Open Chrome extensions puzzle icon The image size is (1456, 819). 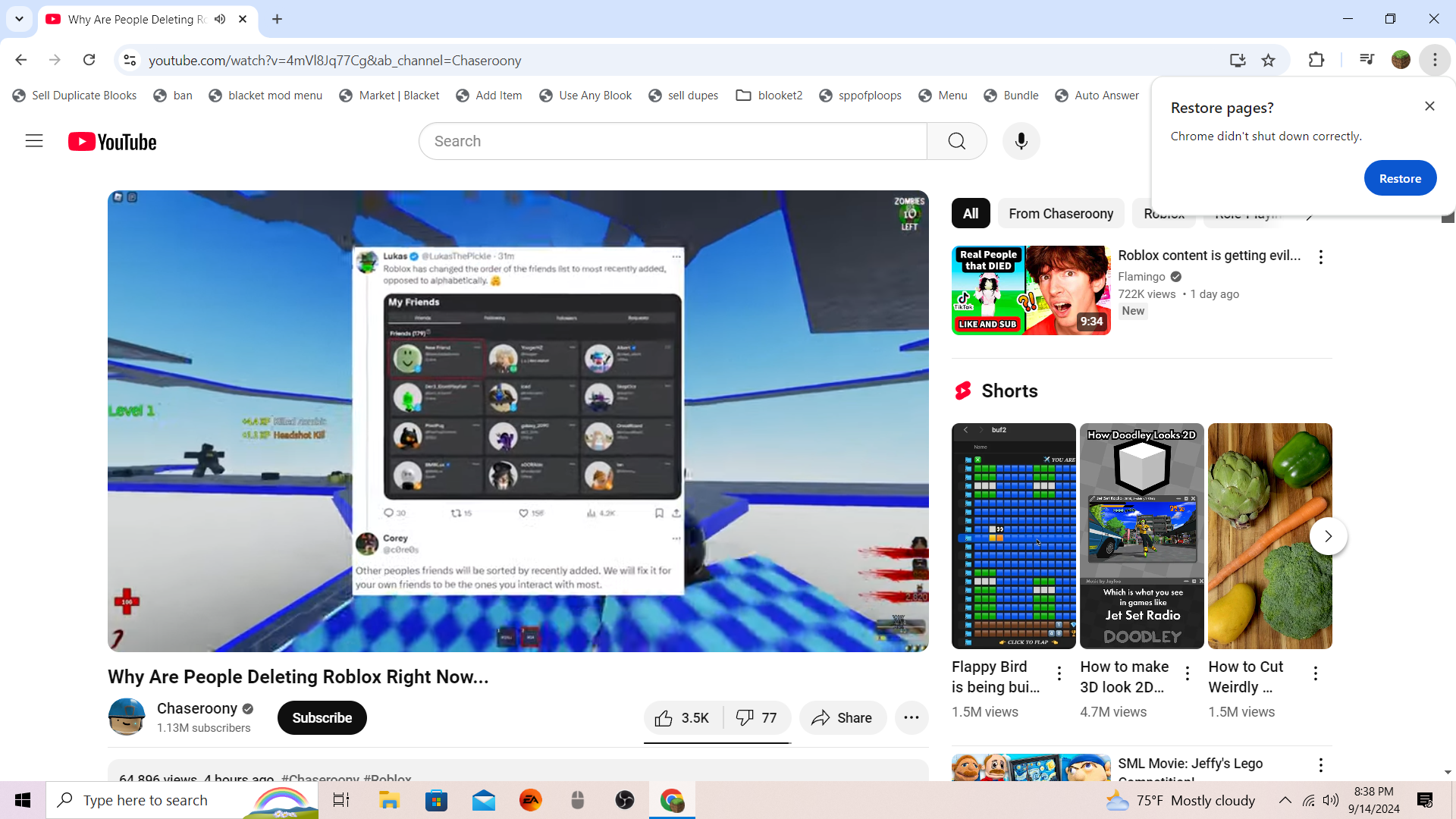(1316, 61)
